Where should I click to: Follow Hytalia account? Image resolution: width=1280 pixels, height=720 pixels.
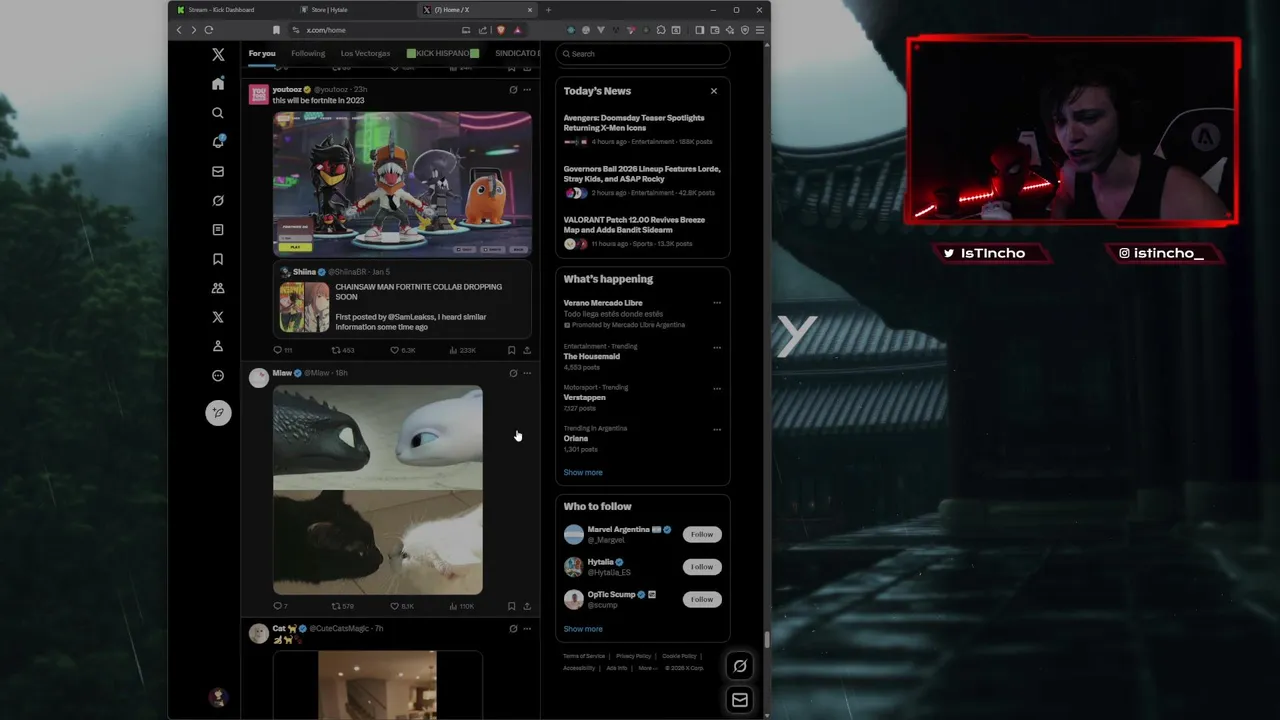coord(702,567)
